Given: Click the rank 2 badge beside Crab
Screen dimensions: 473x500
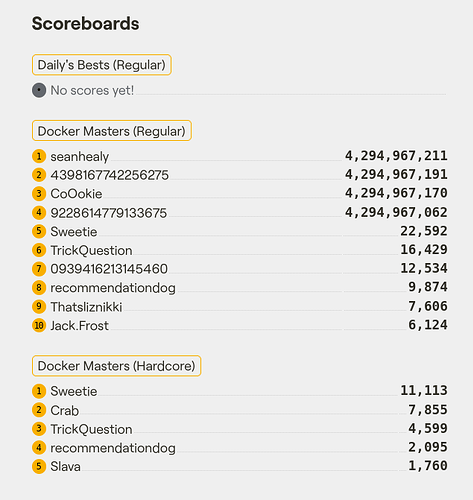Looking at the screenshot, I should pos(39,410).
